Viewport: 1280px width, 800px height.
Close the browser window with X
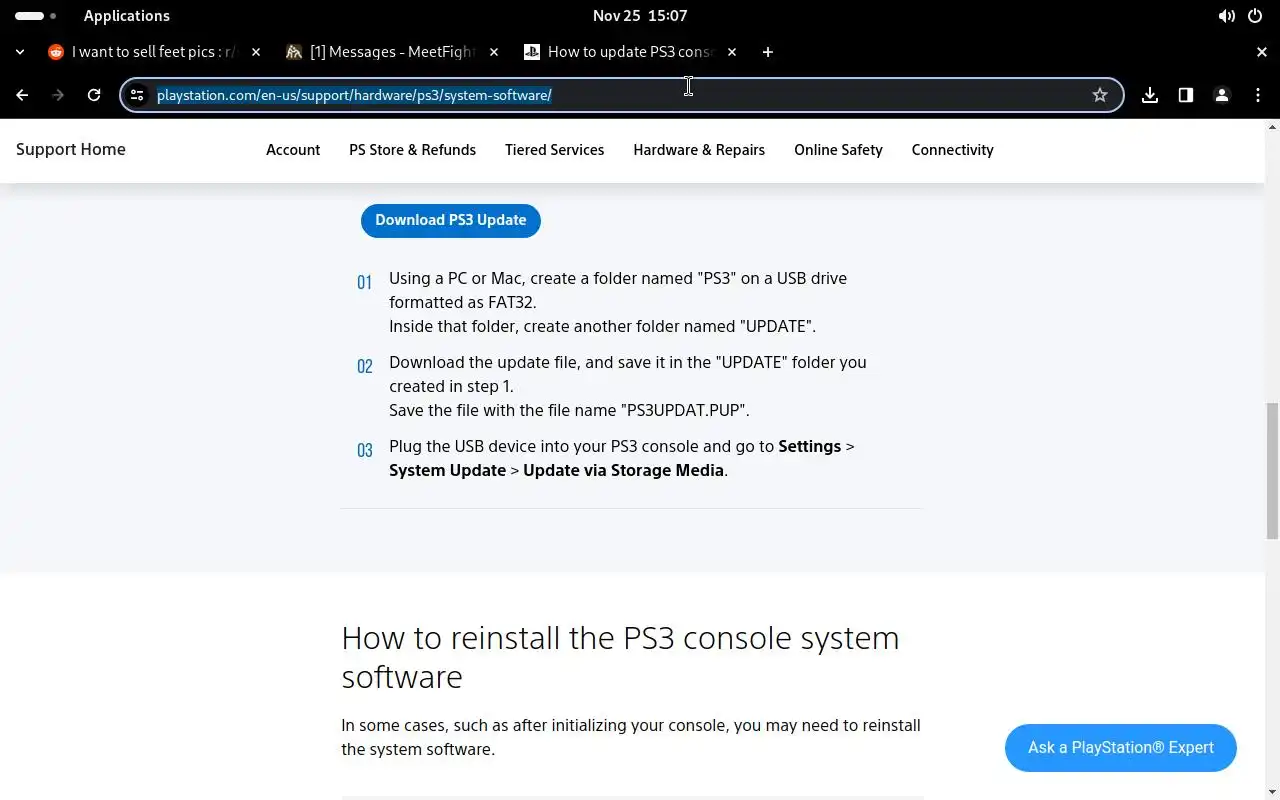pos(1262,52)
